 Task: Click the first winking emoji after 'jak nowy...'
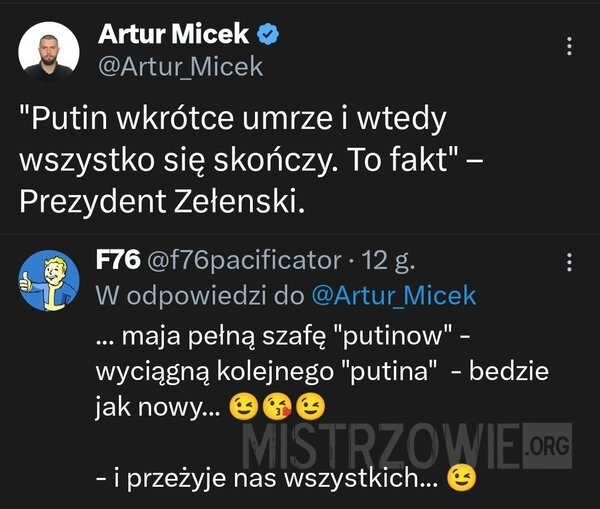click(243, 407)
